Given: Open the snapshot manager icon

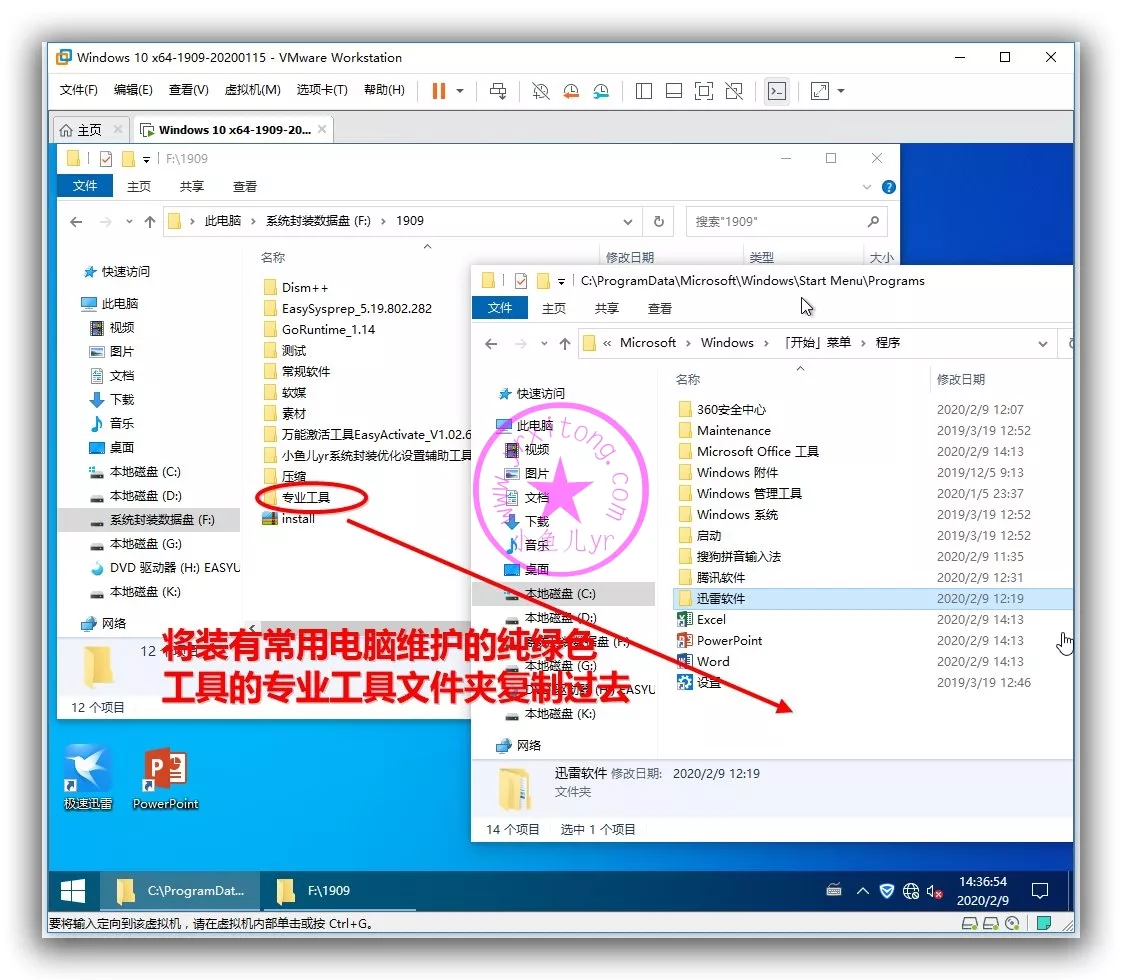Looking at the screenshot, I should (x=601, y=91).
